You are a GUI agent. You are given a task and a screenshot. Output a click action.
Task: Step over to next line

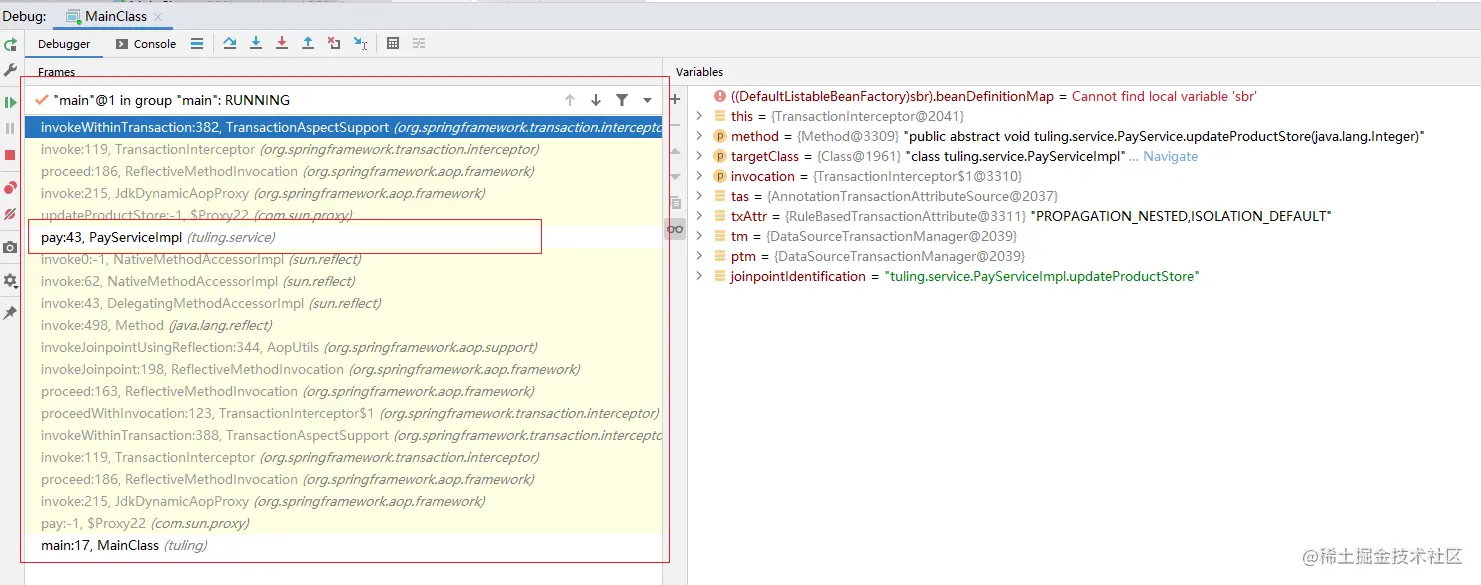(230, 43)
